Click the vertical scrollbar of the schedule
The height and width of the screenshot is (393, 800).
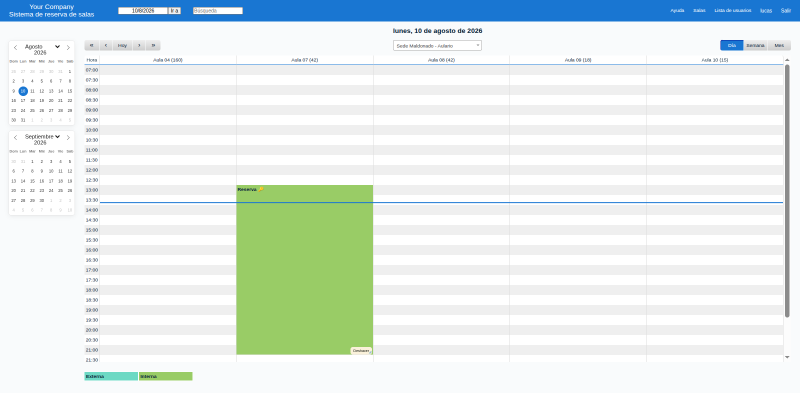pyautogui.click(x=787, y=190)
